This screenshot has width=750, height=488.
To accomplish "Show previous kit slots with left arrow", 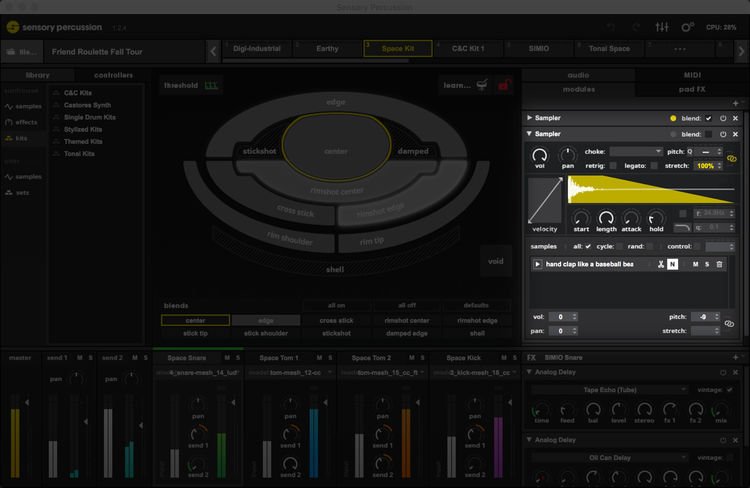I will (213, 51).
